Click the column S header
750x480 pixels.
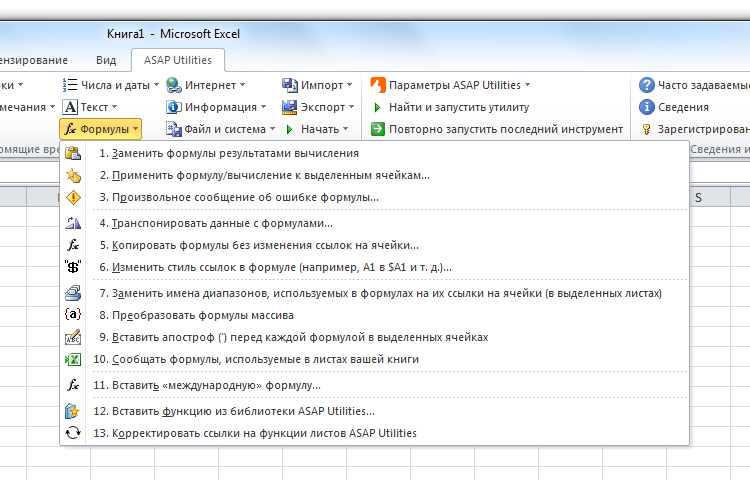[698, 197]
